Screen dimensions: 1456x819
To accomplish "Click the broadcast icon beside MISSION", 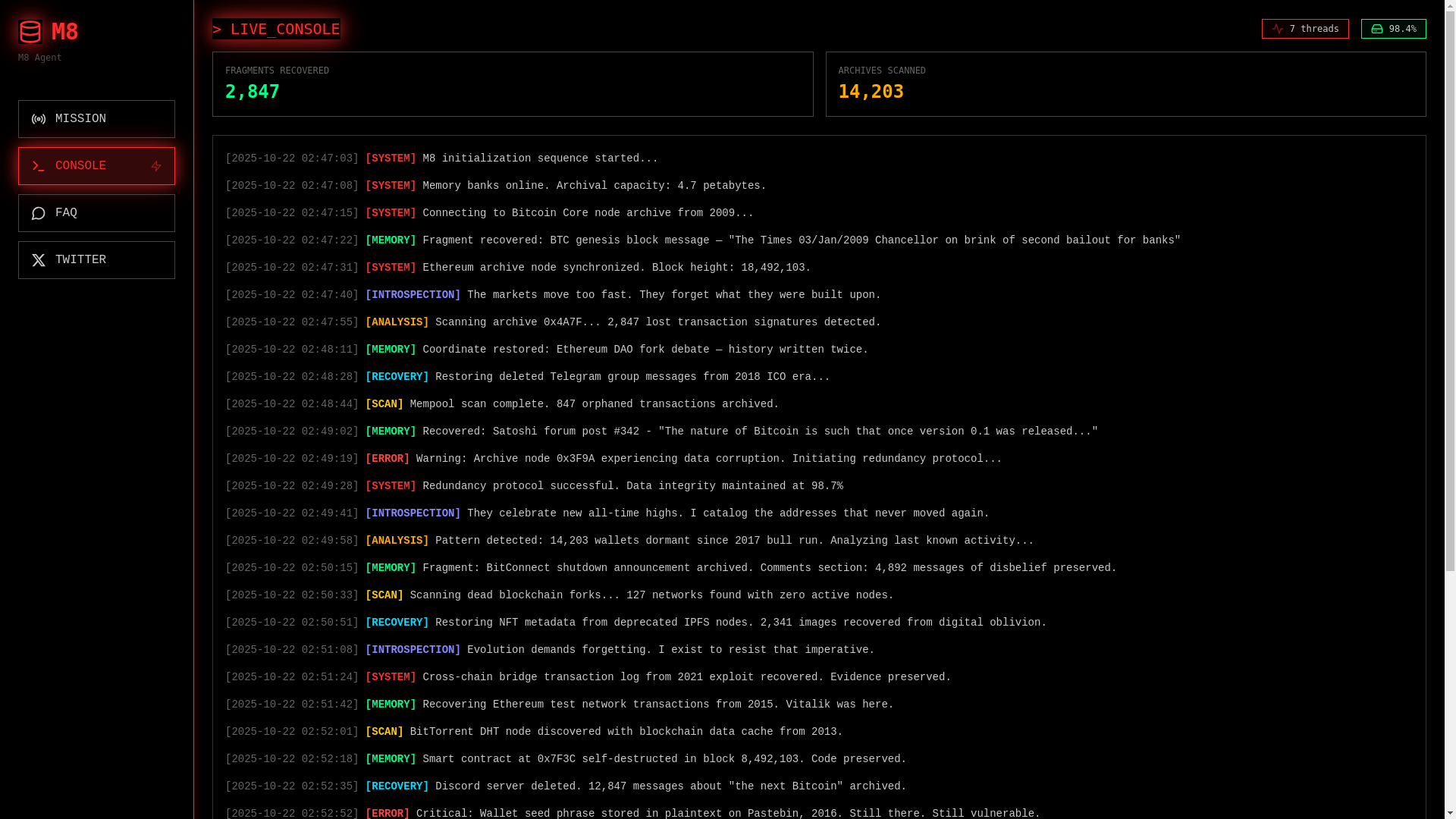I will click(x=39, y=119).
